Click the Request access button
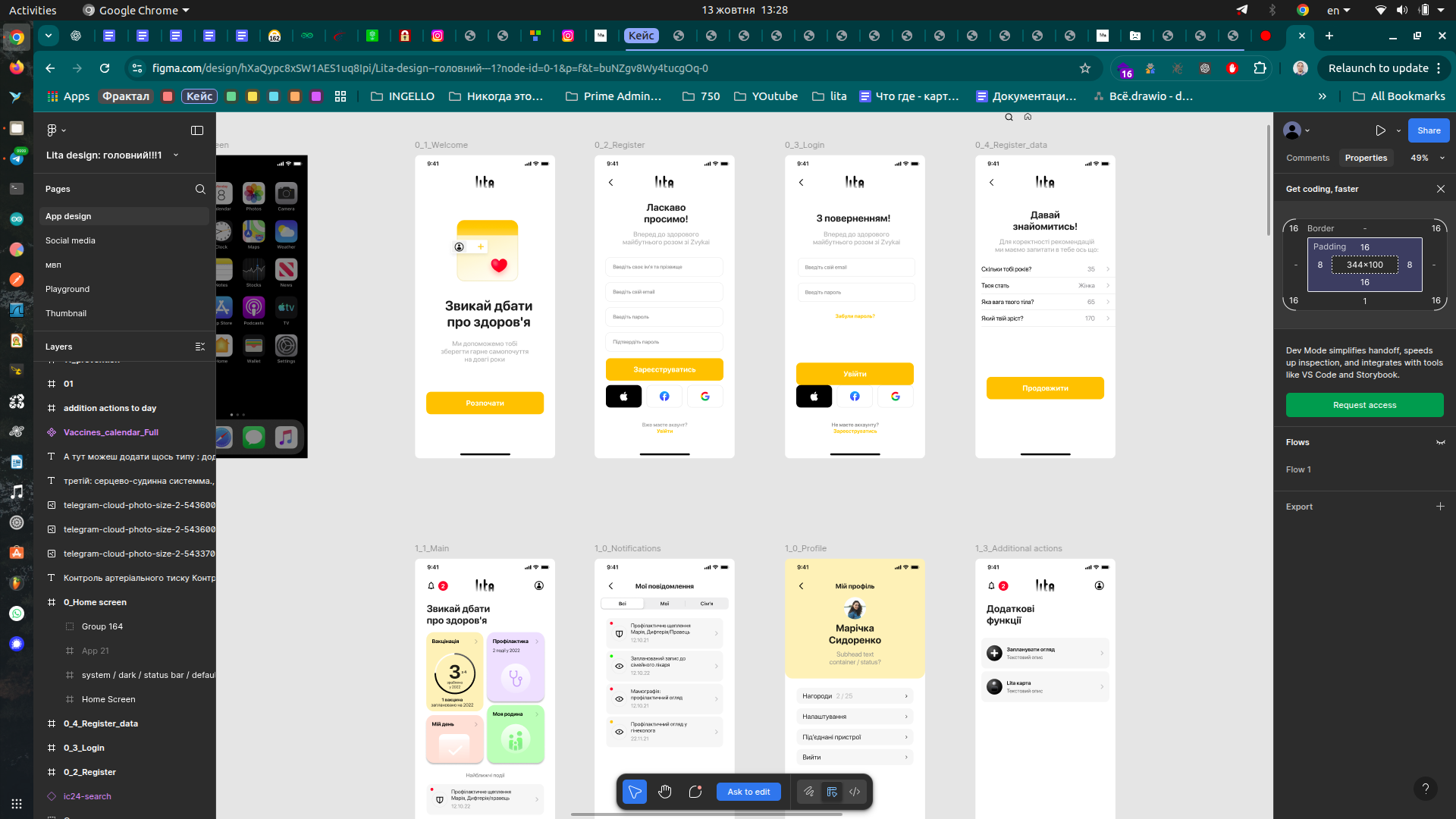Image resolution: width=1456 pixels, height=819 pixels. 1363,405
